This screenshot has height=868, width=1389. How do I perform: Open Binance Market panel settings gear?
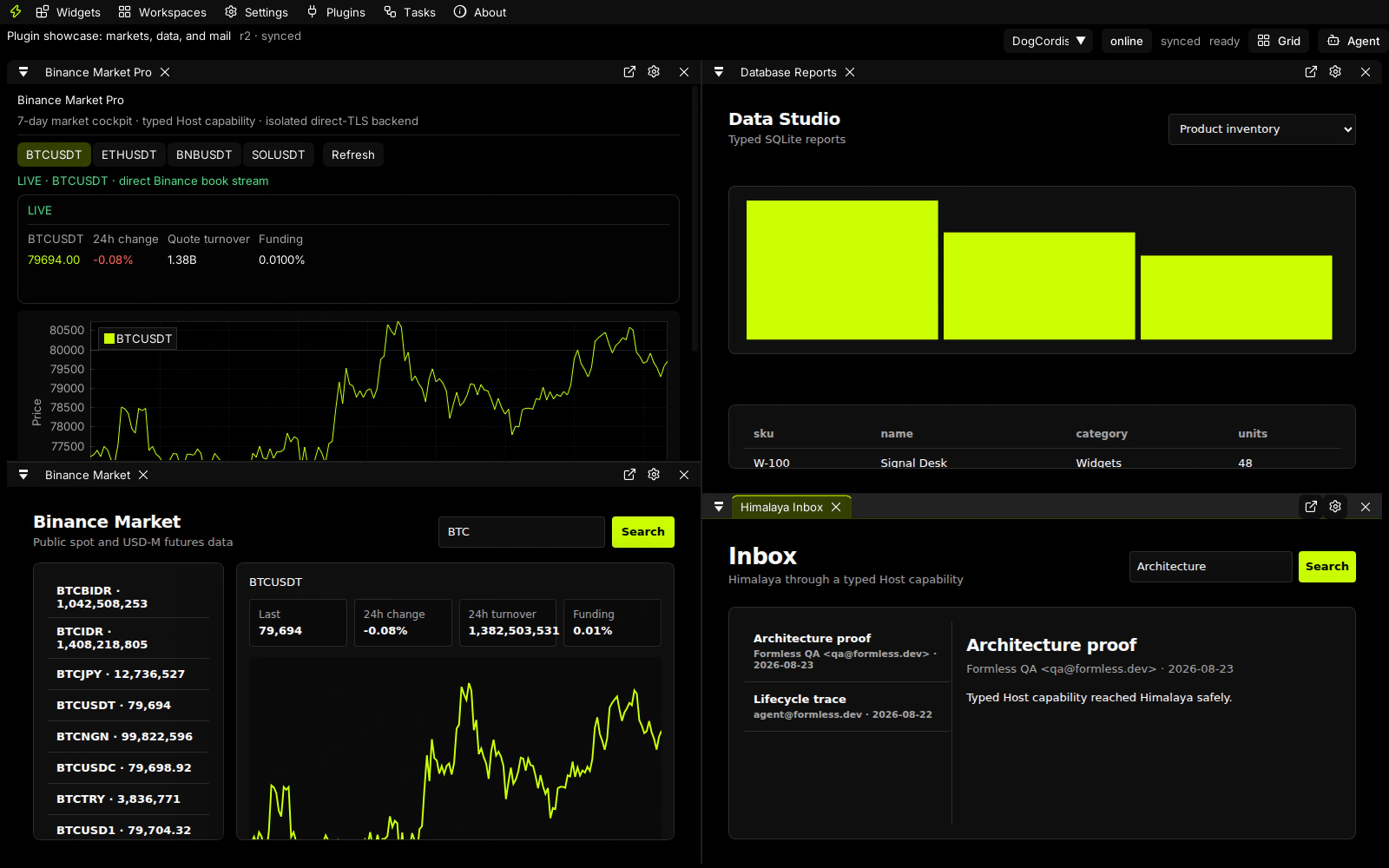click(x=654, y=475)
